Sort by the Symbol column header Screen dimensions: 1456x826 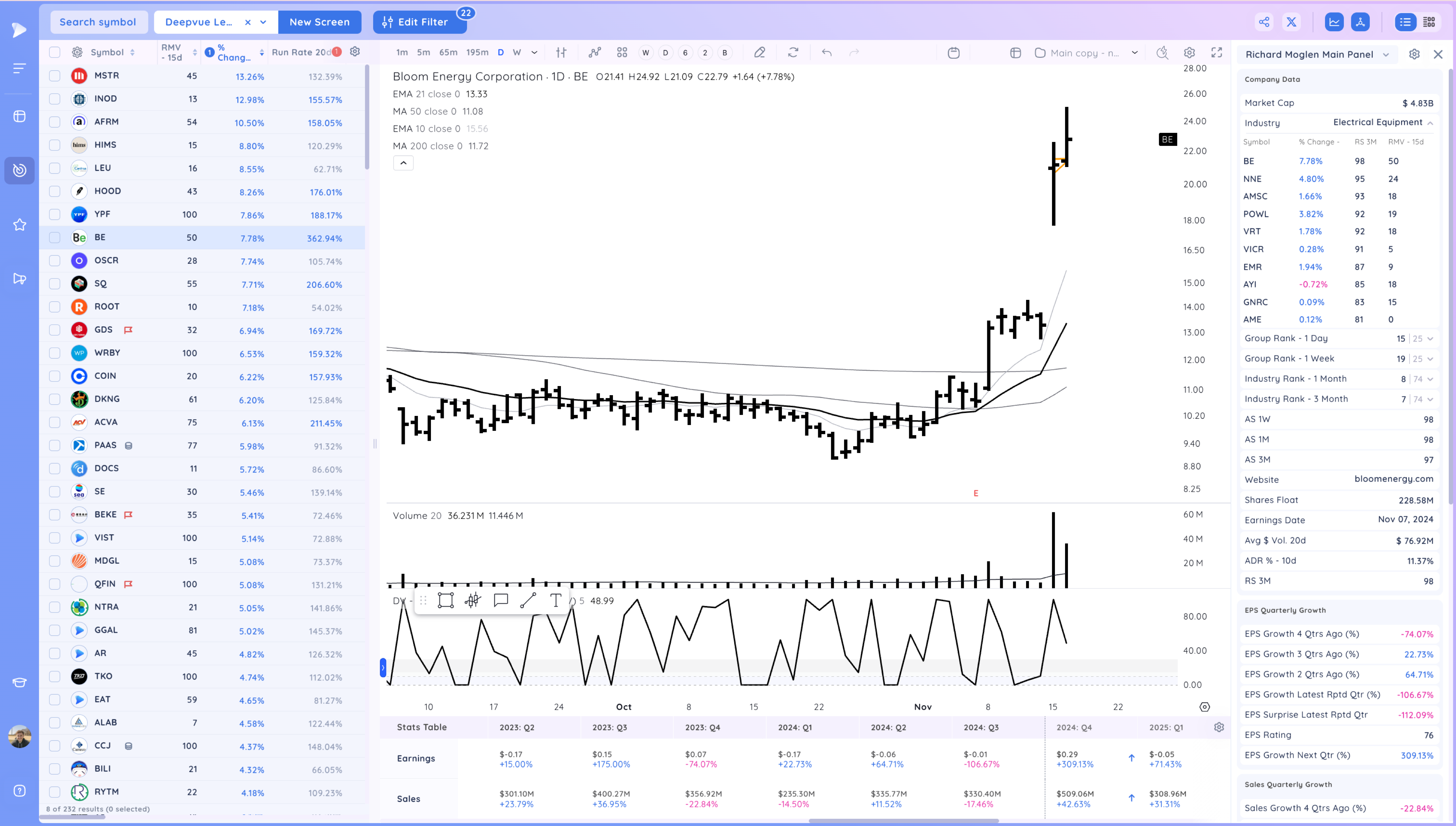113,52
